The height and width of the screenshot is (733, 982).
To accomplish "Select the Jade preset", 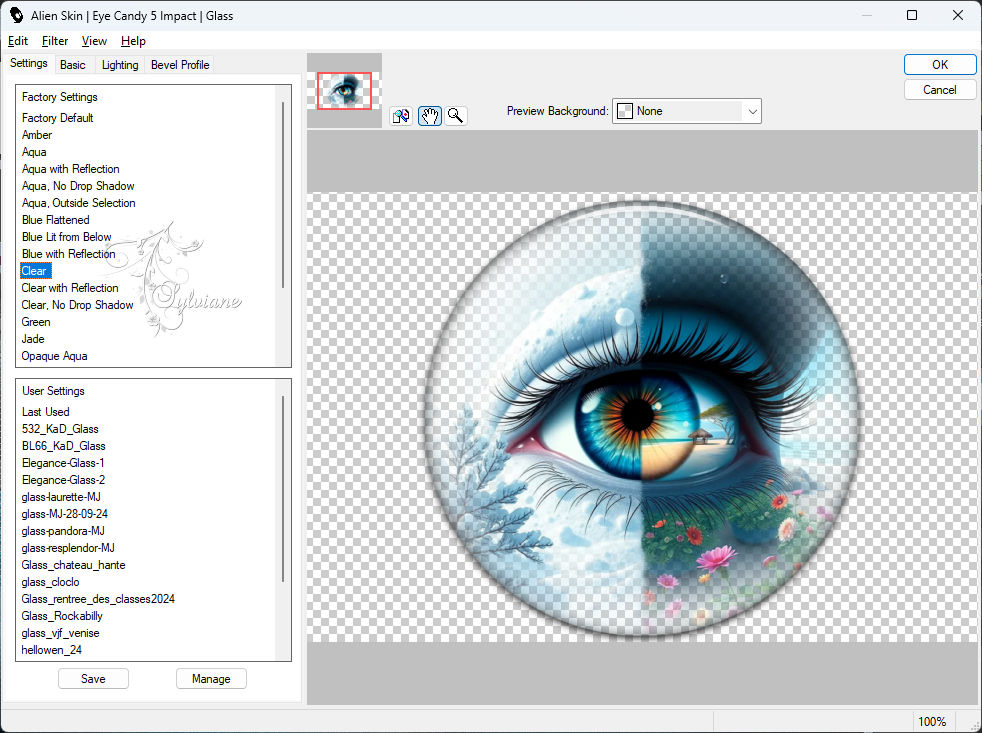I will [x=33, y=338].
